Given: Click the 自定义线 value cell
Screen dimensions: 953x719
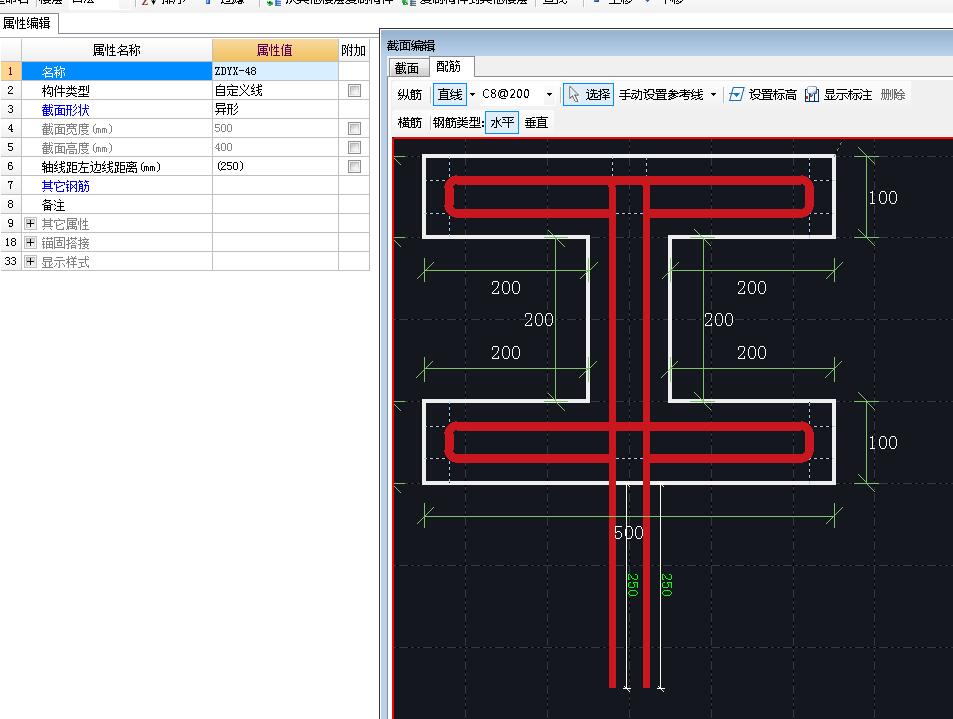Looking at the screenshot, I should coord(275,91).
